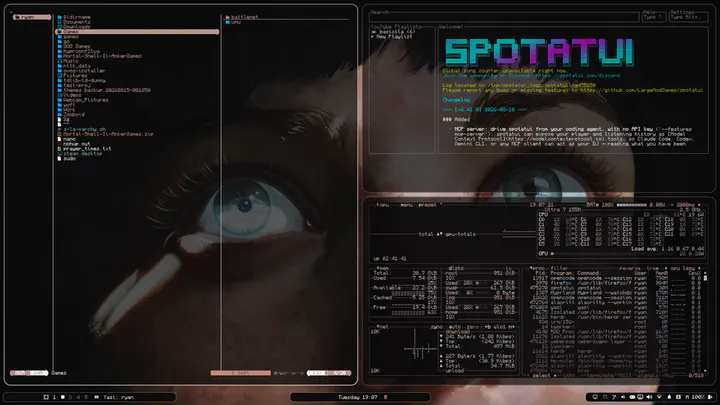Click the disks label in btop

tap(456, 268)
